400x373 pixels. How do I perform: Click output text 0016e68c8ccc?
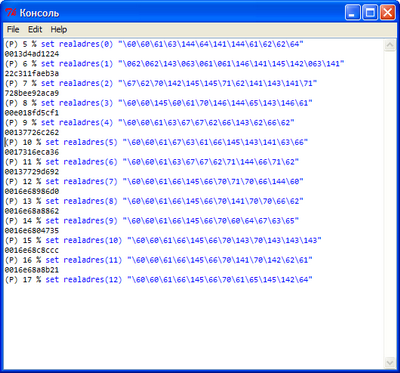[x=32, y=250]
